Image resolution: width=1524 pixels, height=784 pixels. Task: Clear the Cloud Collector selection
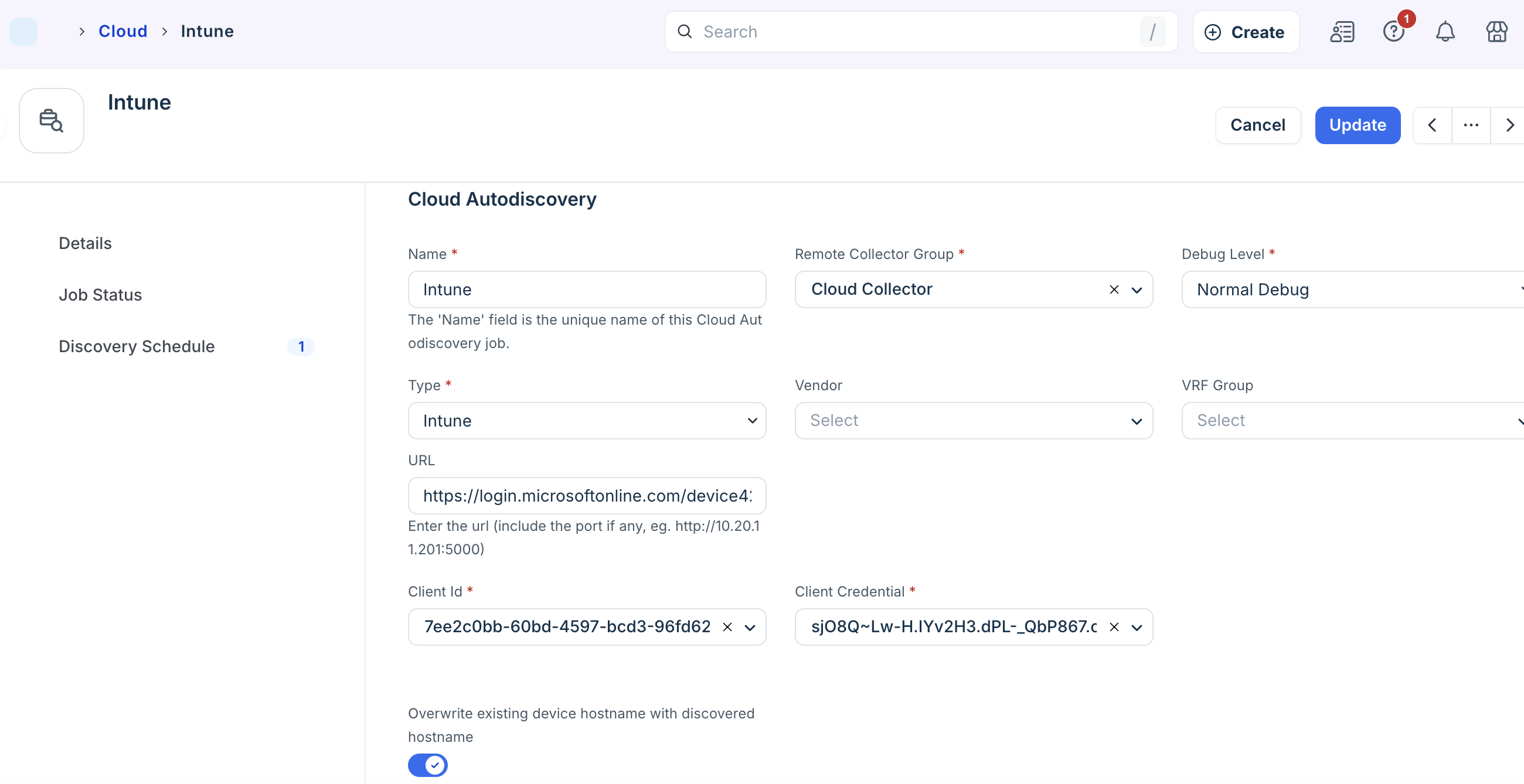(x=1114, y=289)
